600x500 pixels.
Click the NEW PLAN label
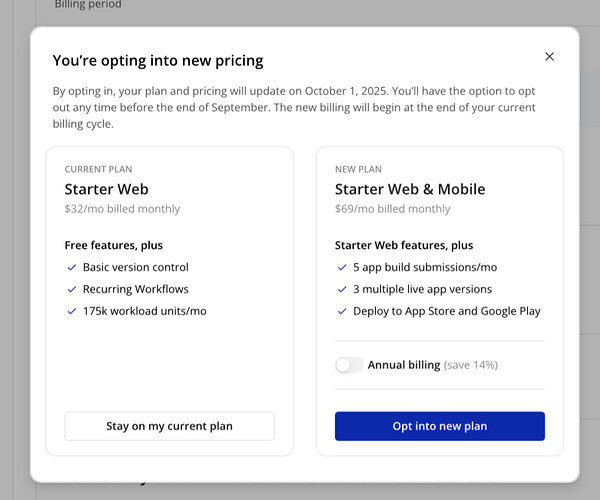point(358,170)
